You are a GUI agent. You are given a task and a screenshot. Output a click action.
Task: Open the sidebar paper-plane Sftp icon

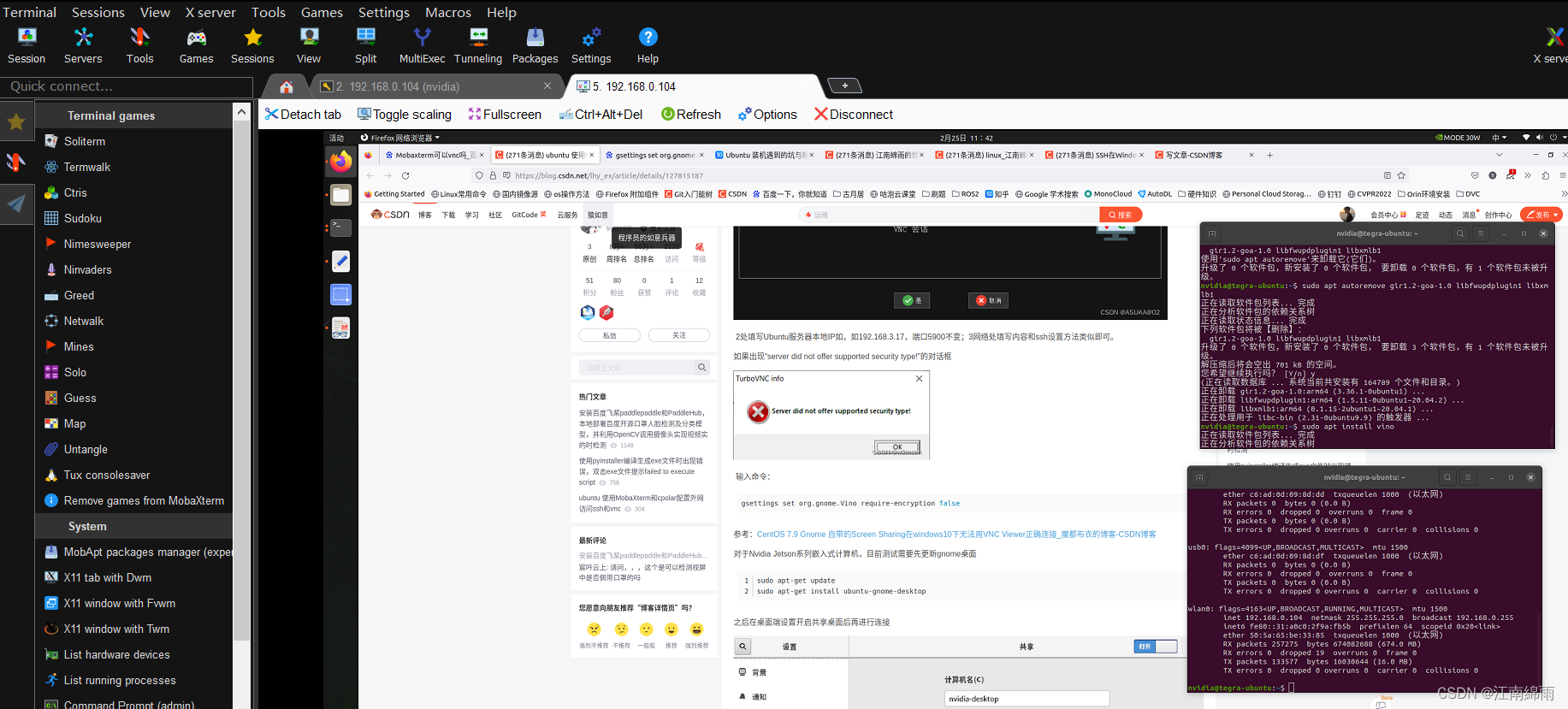point(16,204)
